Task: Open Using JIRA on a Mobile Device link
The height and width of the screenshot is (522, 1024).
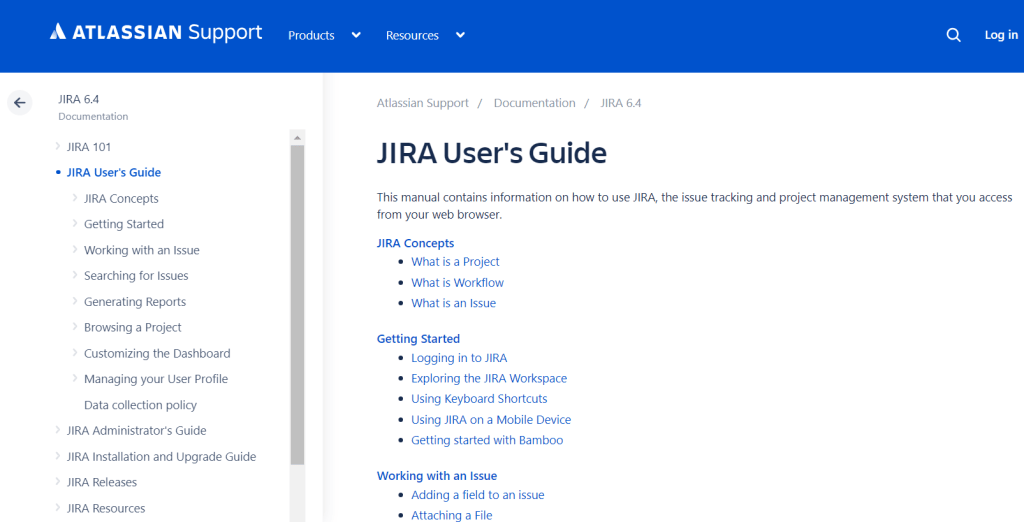Action: click(491, 419)
